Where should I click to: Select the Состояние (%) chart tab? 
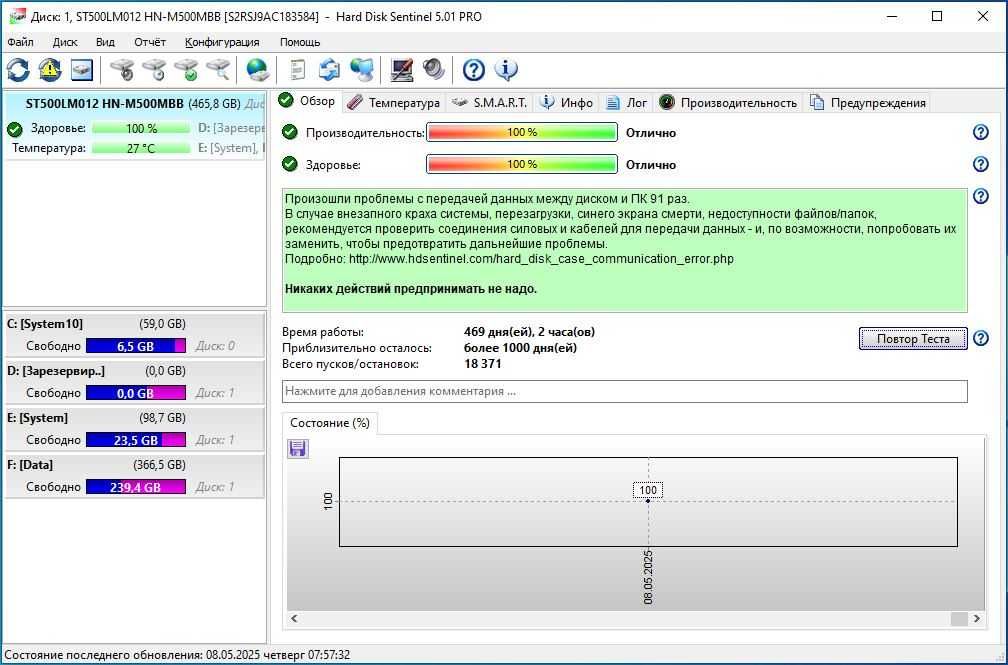tap(330, 423)
